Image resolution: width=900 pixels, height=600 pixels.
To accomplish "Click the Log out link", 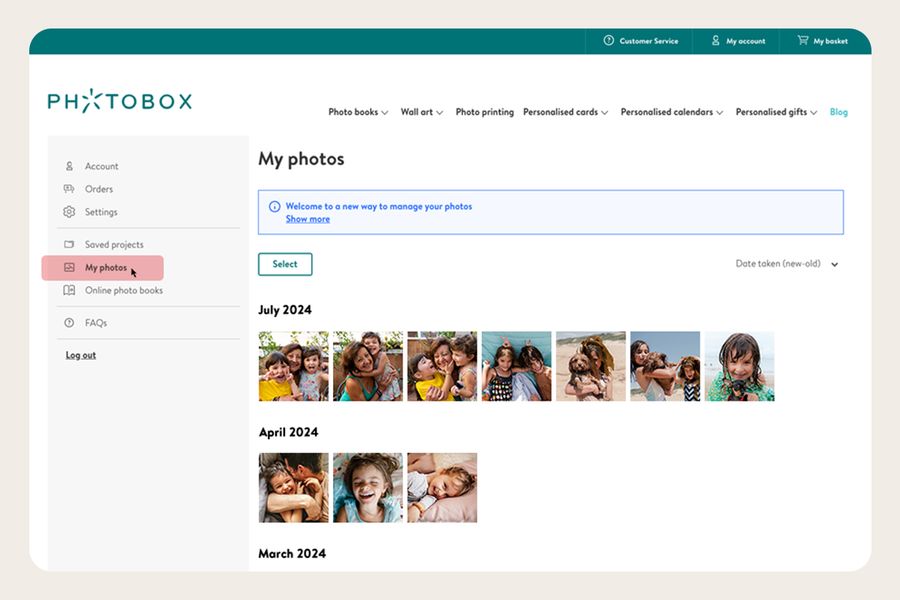I will point(81,355).
